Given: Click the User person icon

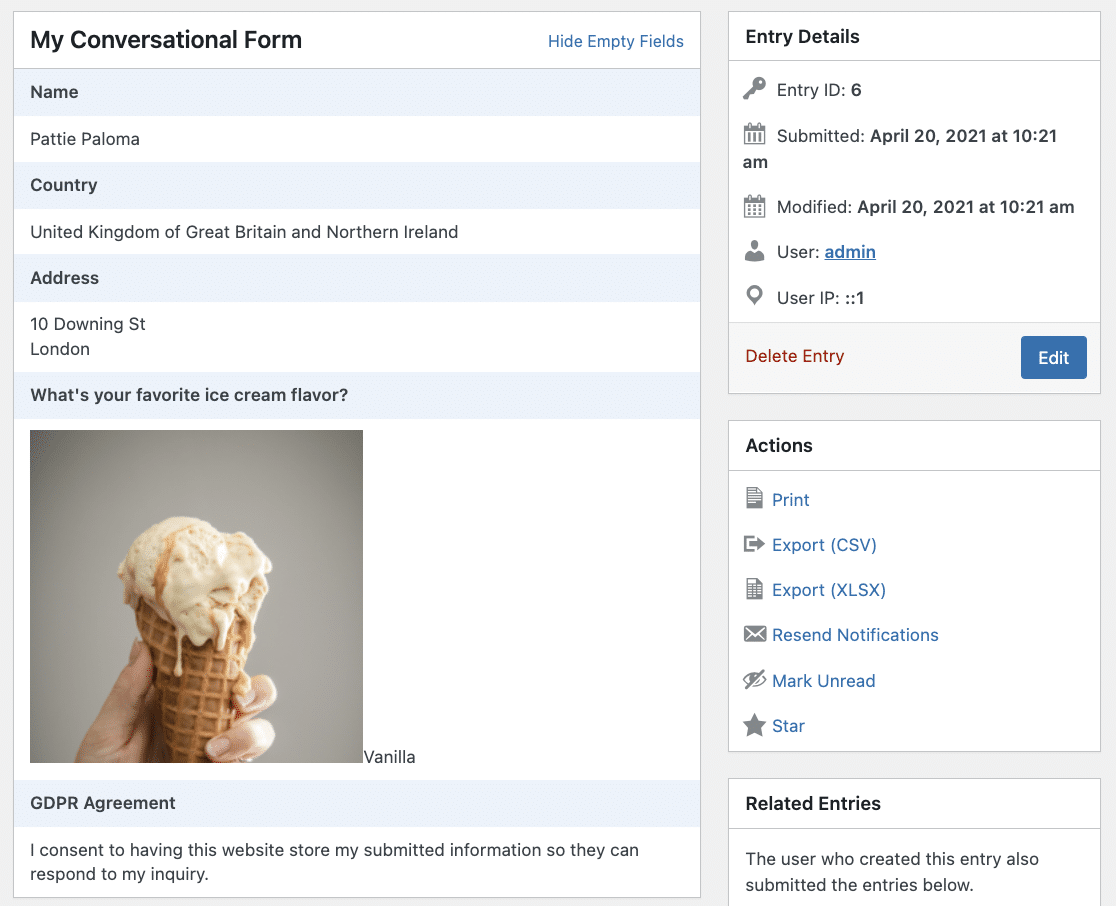Looking at the screenshot, I should tap(754, 251).
